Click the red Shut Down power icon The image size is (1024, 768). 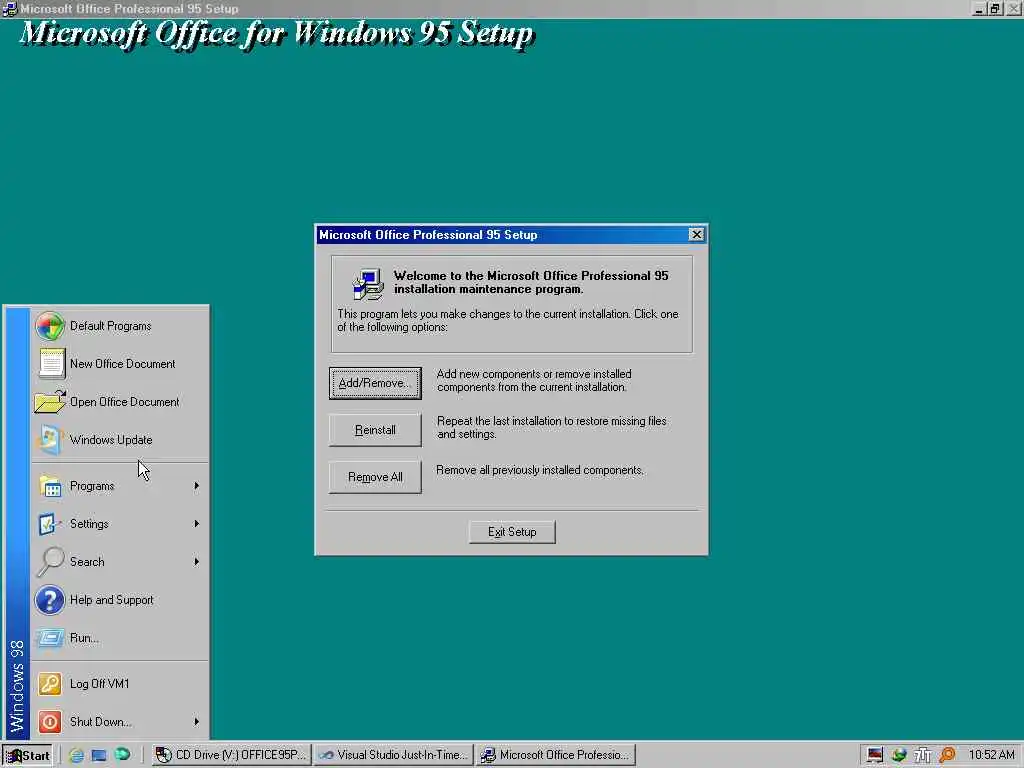tap(50, 722)
